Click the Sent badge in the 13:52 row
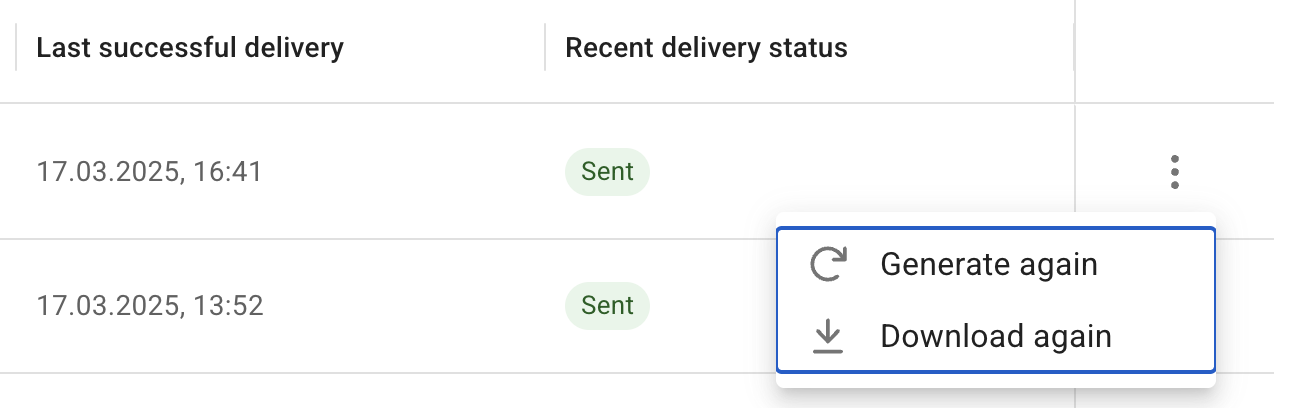This screenshot has width=1290, height=408. coord(607,305)
